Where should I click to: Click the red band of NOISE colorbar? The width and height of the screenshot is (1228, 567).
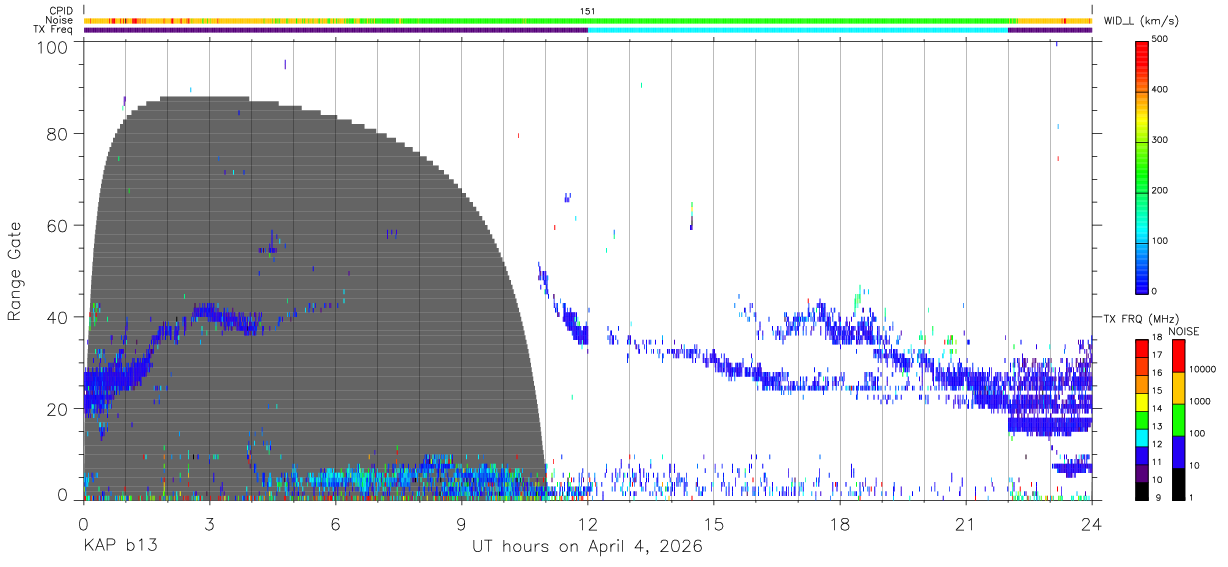click(x=1178, y=354)
